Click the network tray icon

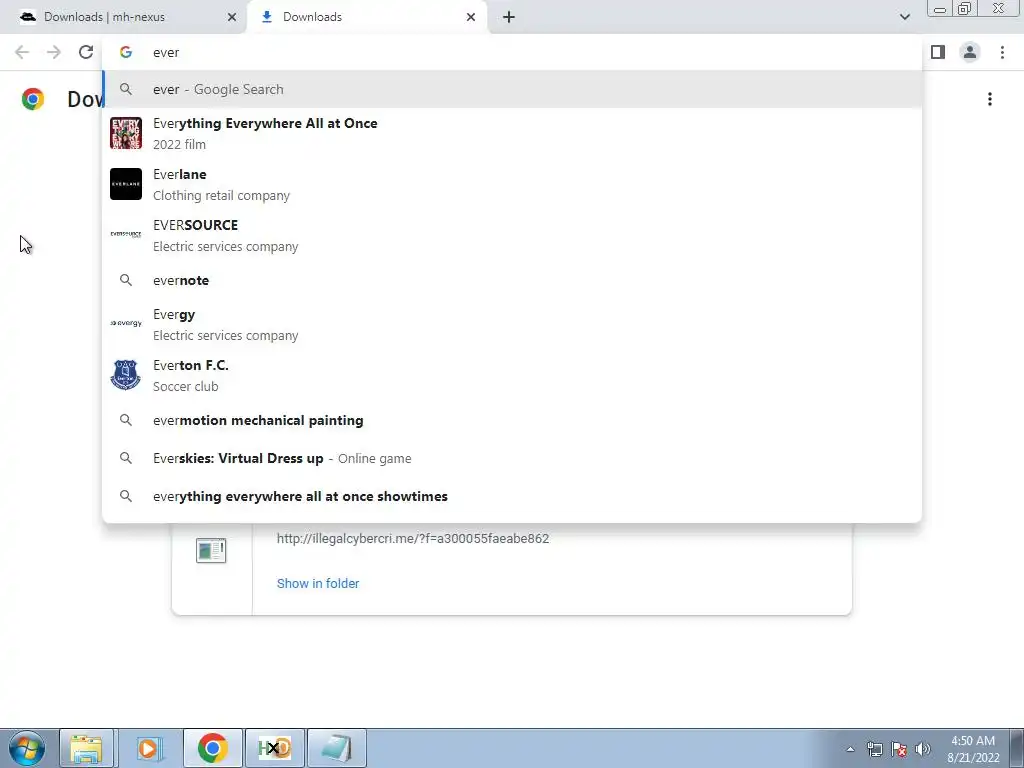click(874, 749)
